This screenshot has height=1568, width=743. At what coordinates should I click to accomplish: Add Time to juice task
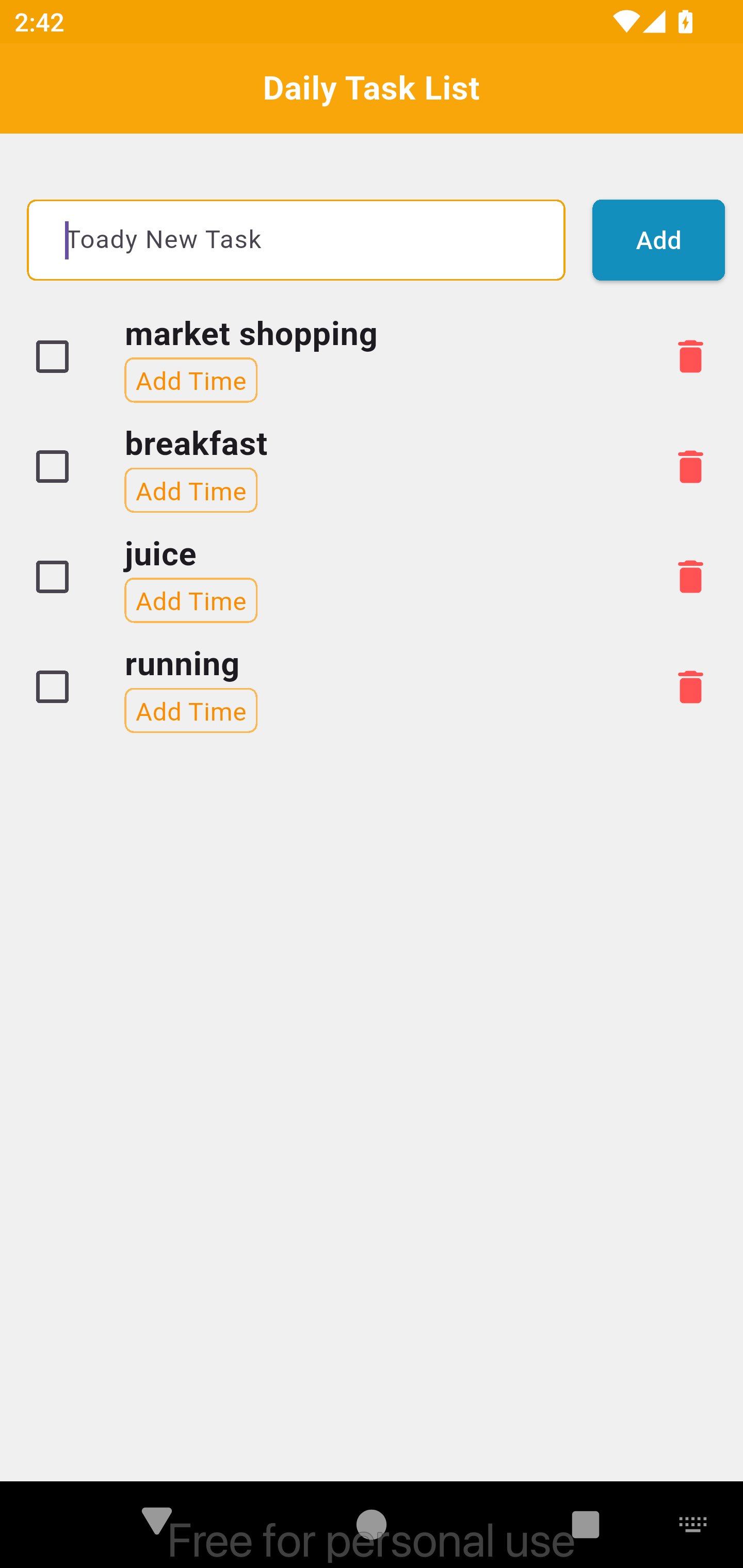tap(190, 601)
